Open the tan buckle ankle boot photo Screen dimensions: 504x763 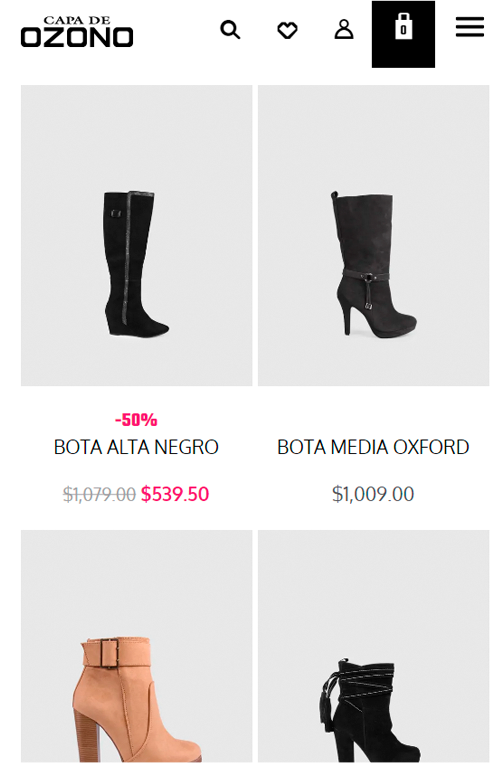click(x=137, y=646)
